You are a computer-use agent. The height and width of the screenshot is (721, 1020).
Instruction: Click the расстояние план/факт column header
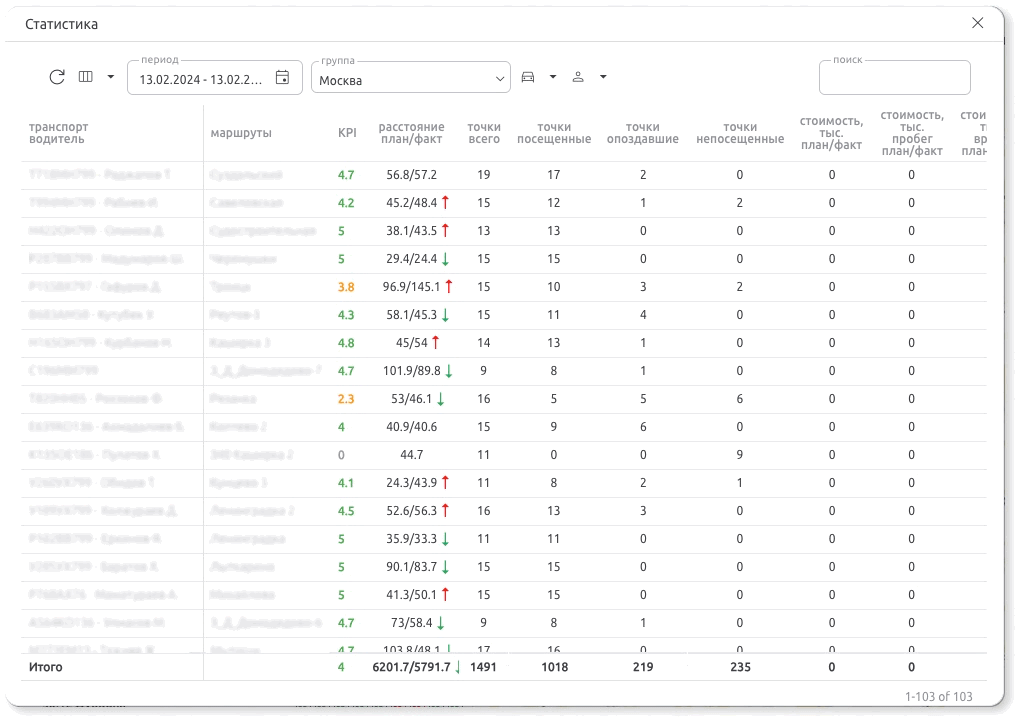tap(411, 133)
